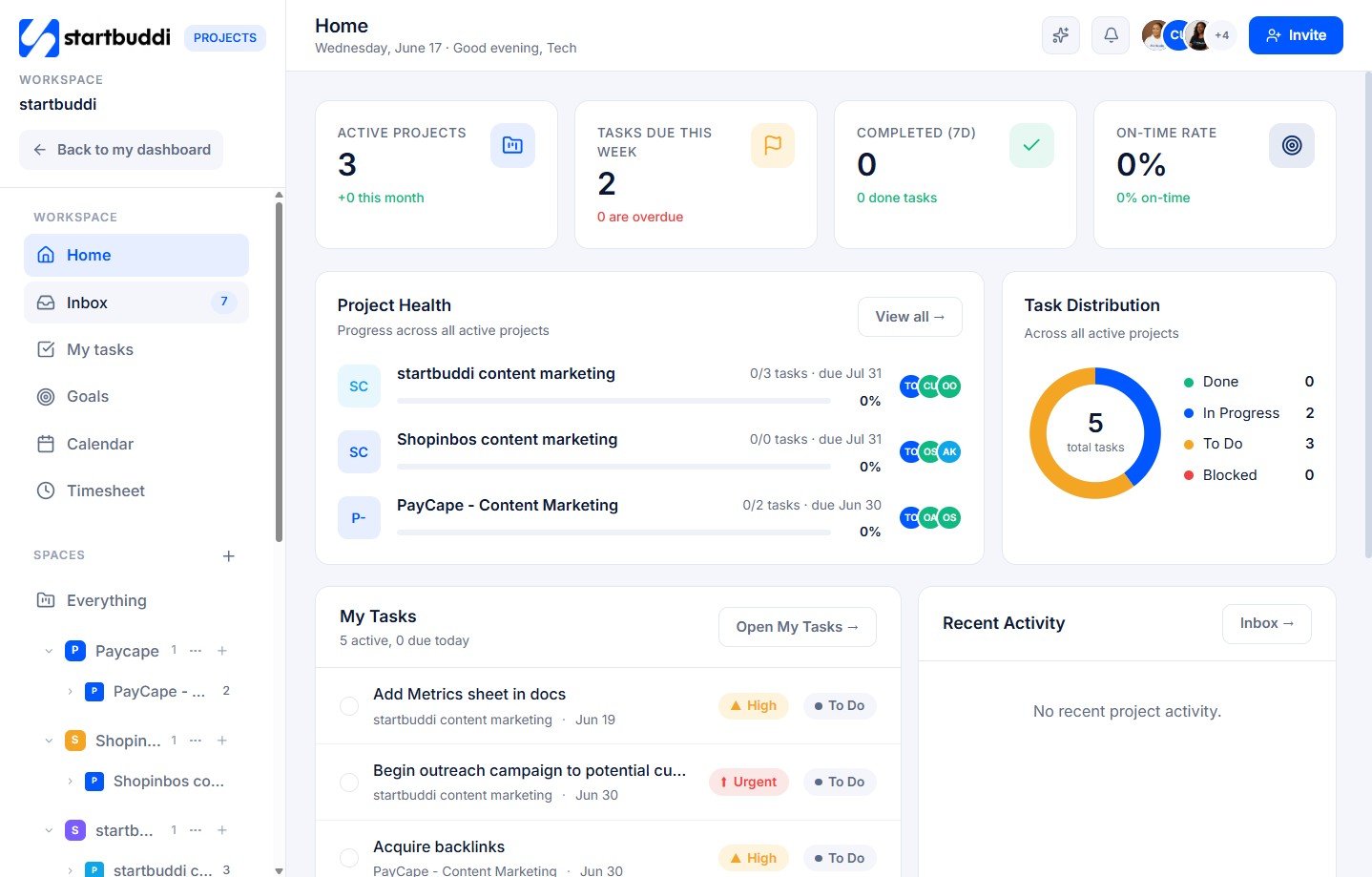Click member avatars on PayCape - Content Marketing
1372x877 pixels.
pos(930,517)
